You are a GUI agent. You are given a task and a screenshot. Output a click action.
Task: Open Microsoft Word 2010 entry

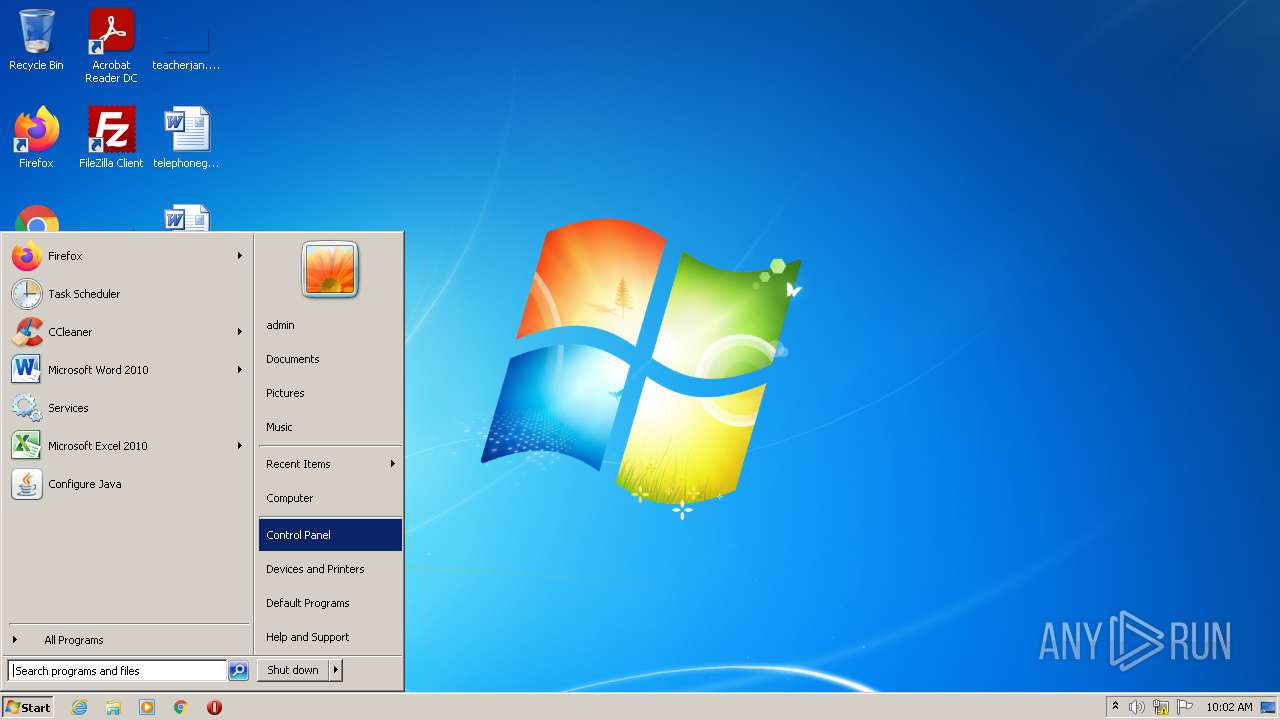[x=127, y=370]
